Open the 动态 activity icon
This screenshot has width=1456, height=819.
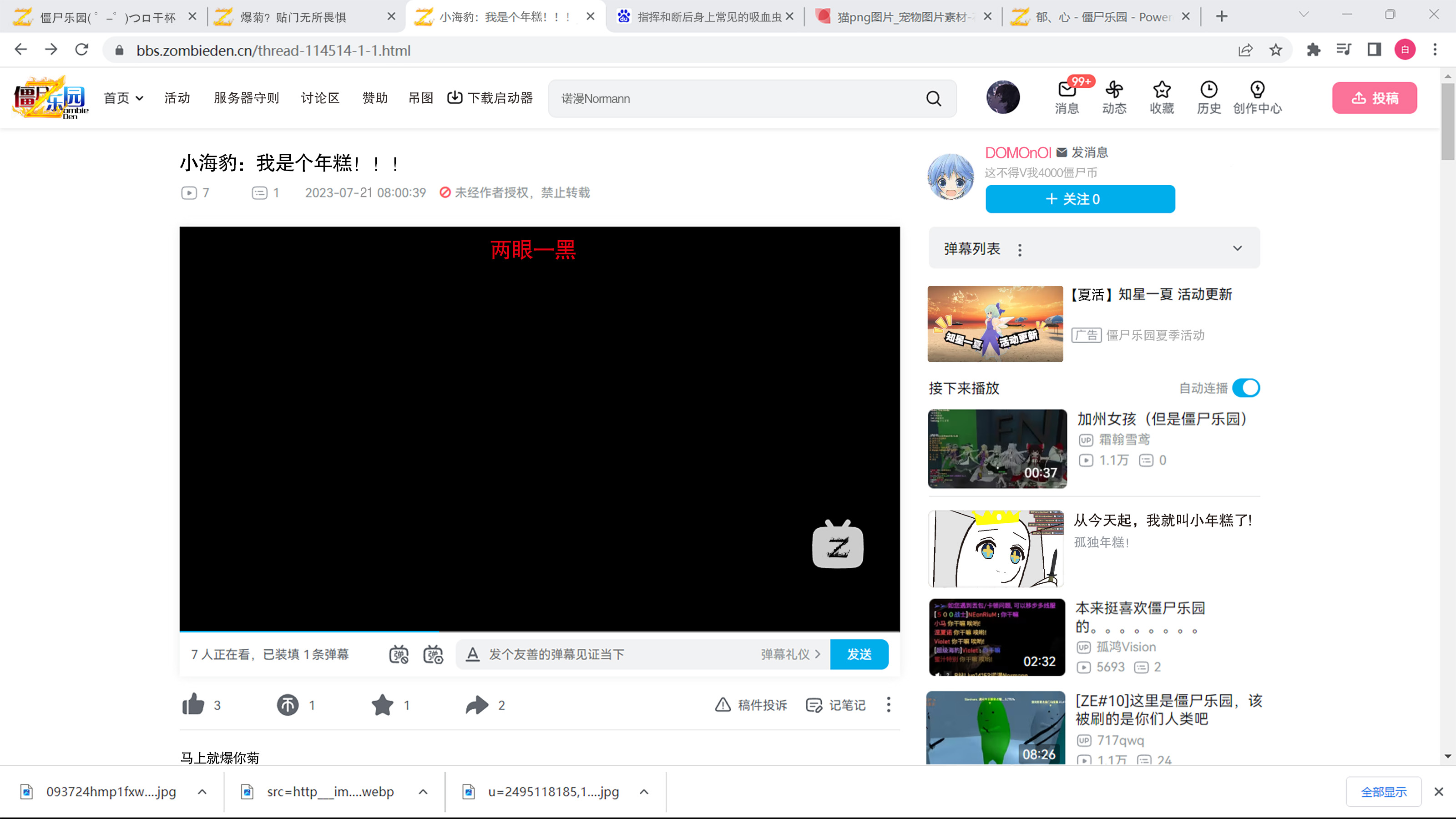click(1114, 89)
